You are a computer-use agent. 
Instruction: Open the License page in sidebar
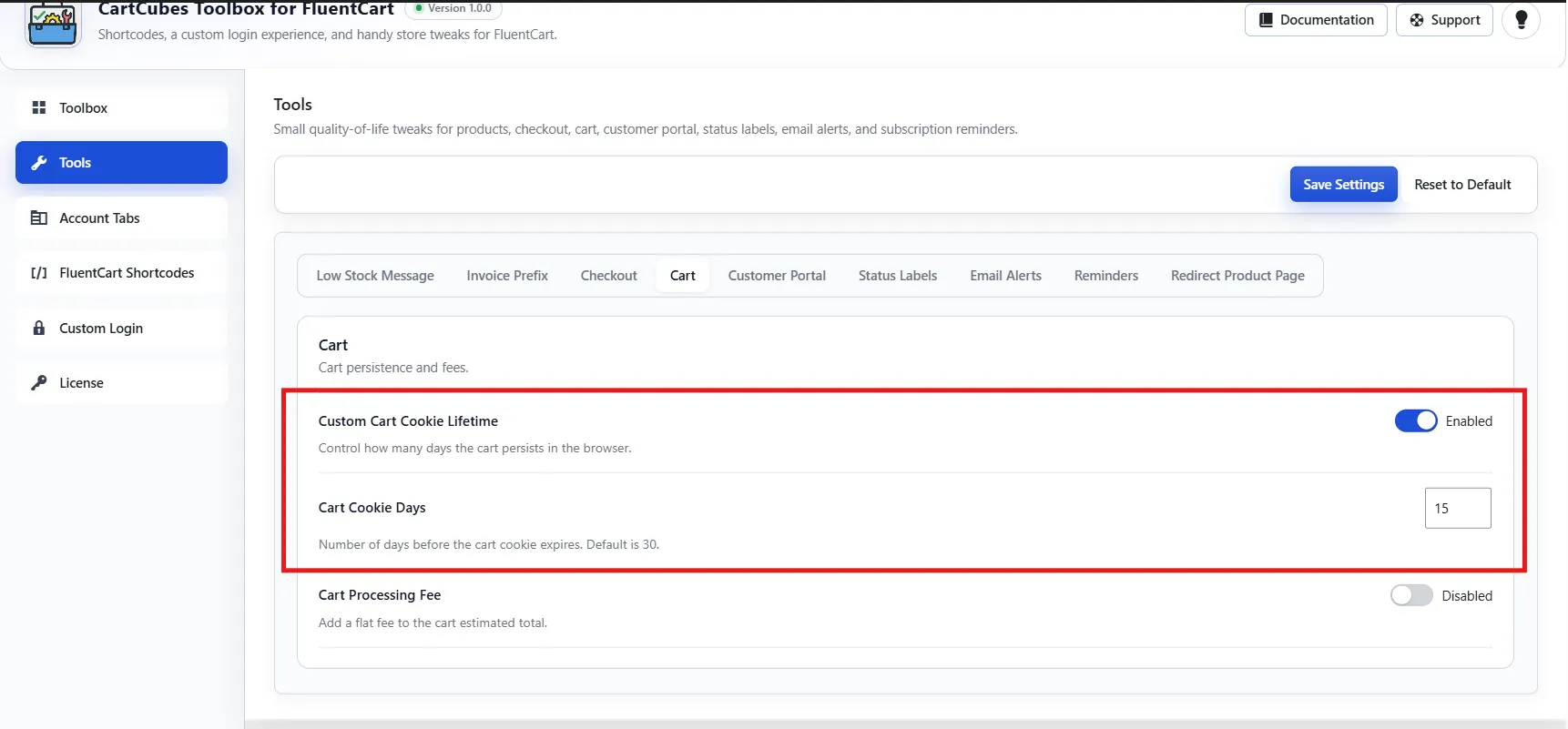point(121,383)
